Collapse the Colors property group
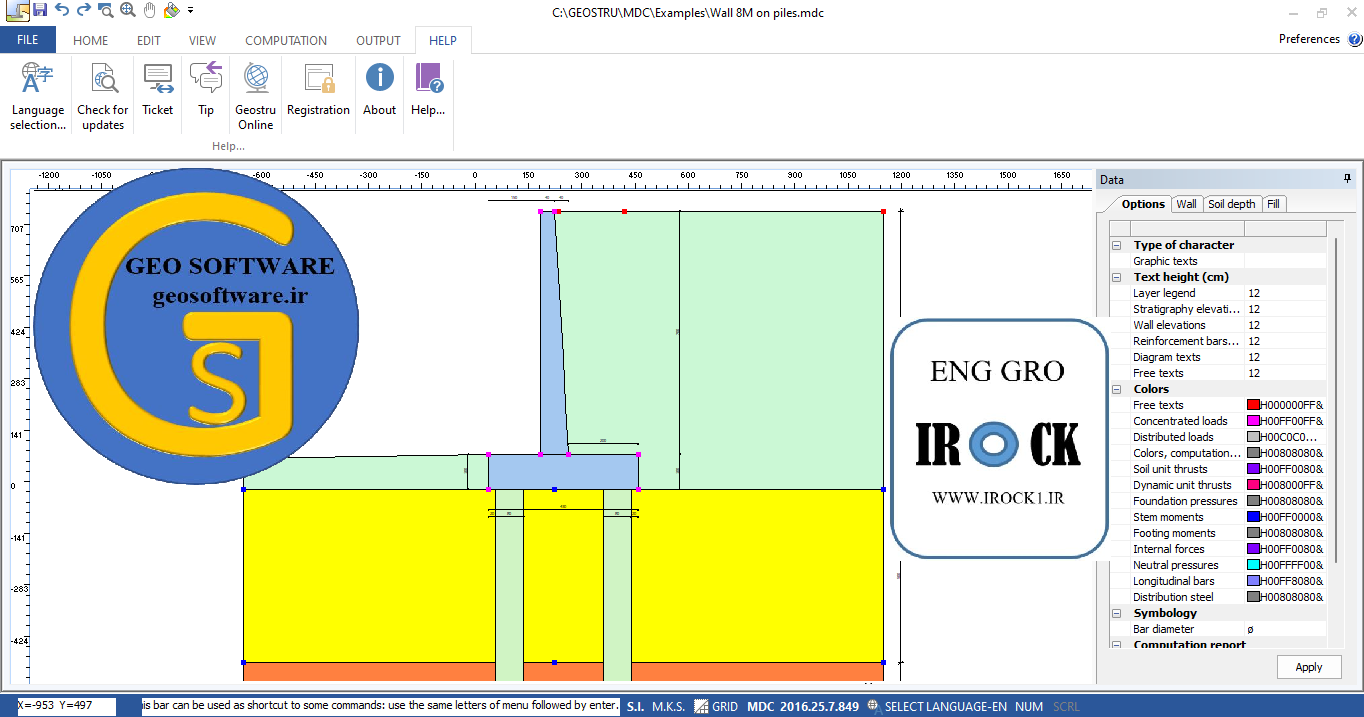Image resolution: width=1364 pixels, height=717 pixels. [1117, 389]
